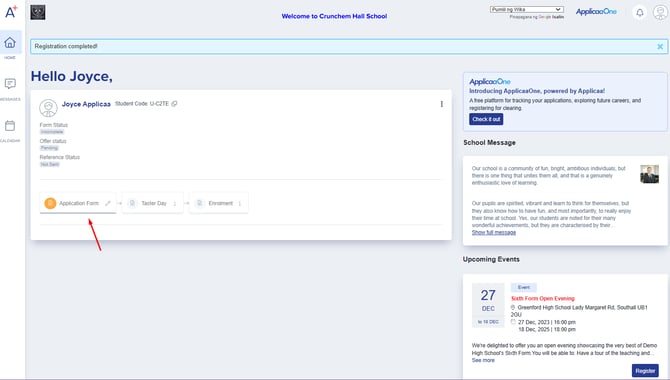The height and width of the screenshot is (380, 670).
Task: Click the school crest logo thumbnail
Action: [x=38, y=12]
